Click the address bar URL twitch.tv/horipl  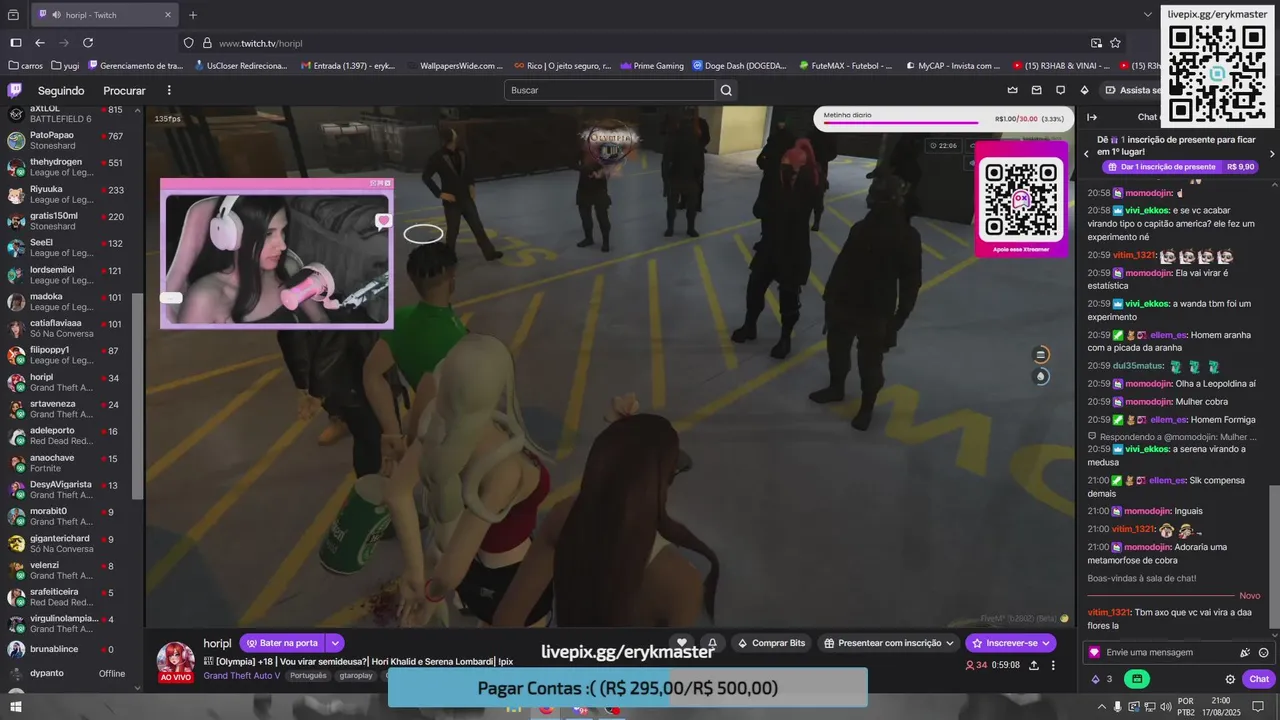coord(260,43)
